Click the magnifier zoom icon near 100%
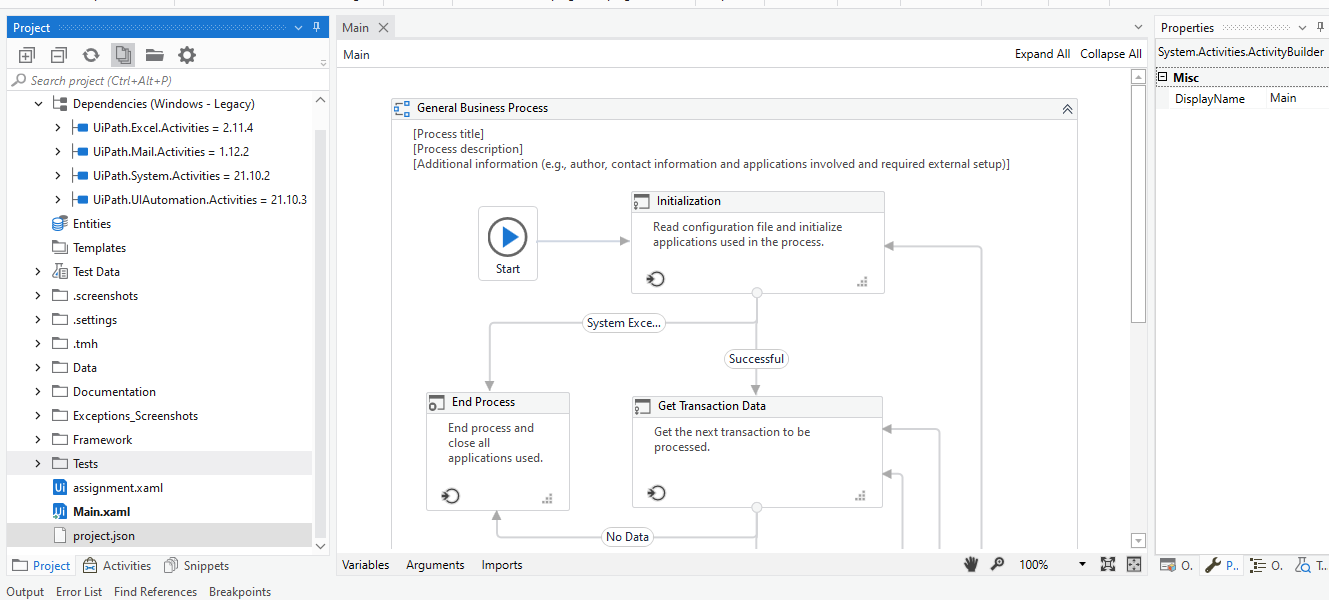 pos(996,564)
